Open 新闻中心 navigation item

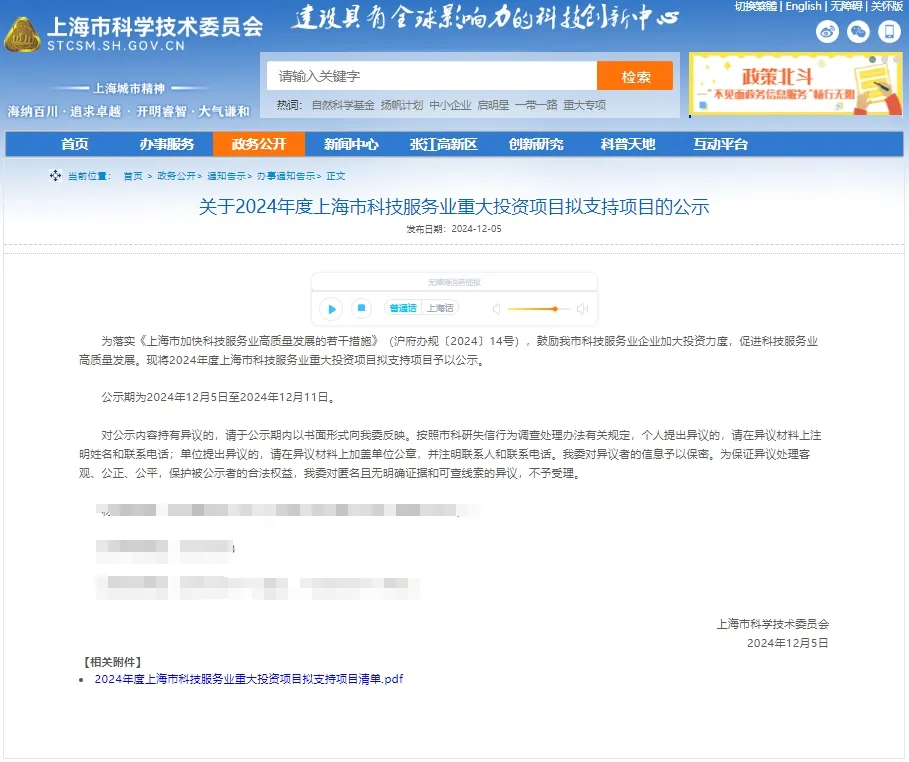(351, 144)
